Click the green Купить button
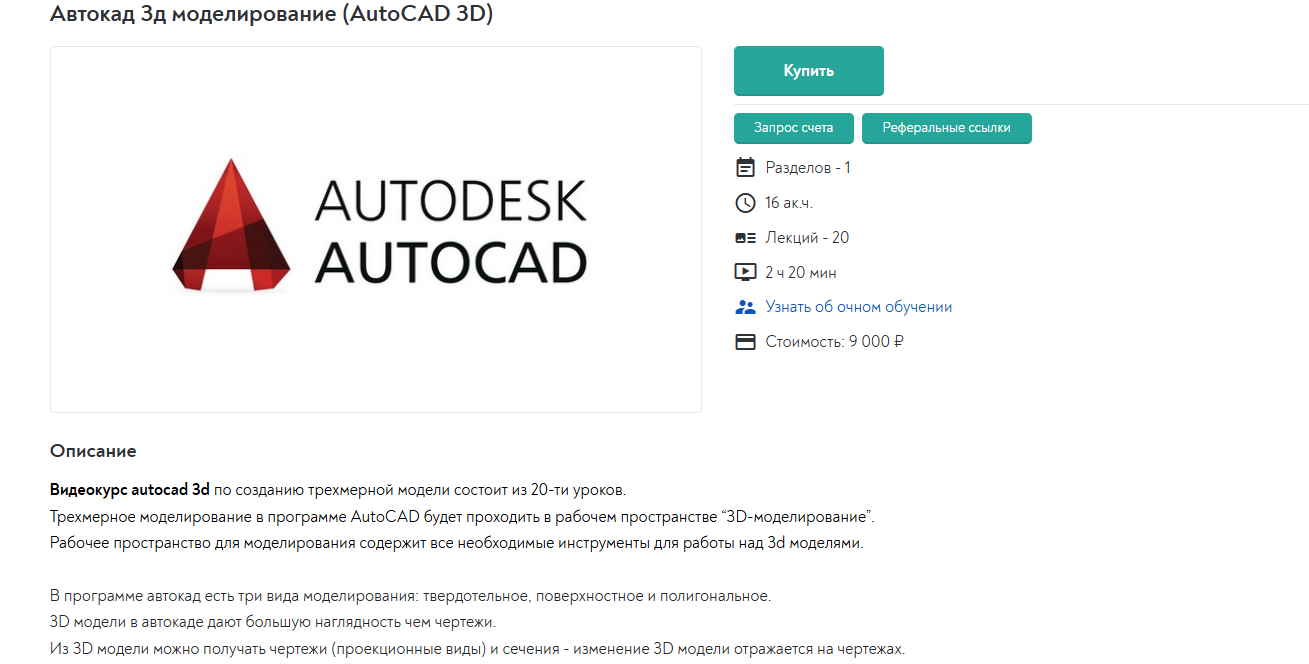The image size is (1309, 664). pos(808,71)
